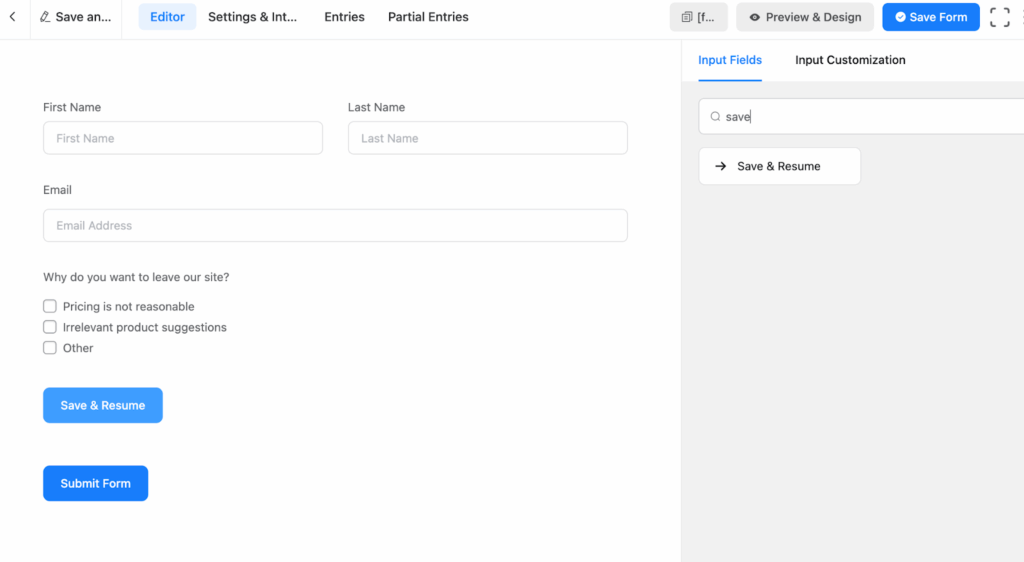Click Preview & Design button
Viewport: 1024px width, 562px height.
[x=805, y=17]
